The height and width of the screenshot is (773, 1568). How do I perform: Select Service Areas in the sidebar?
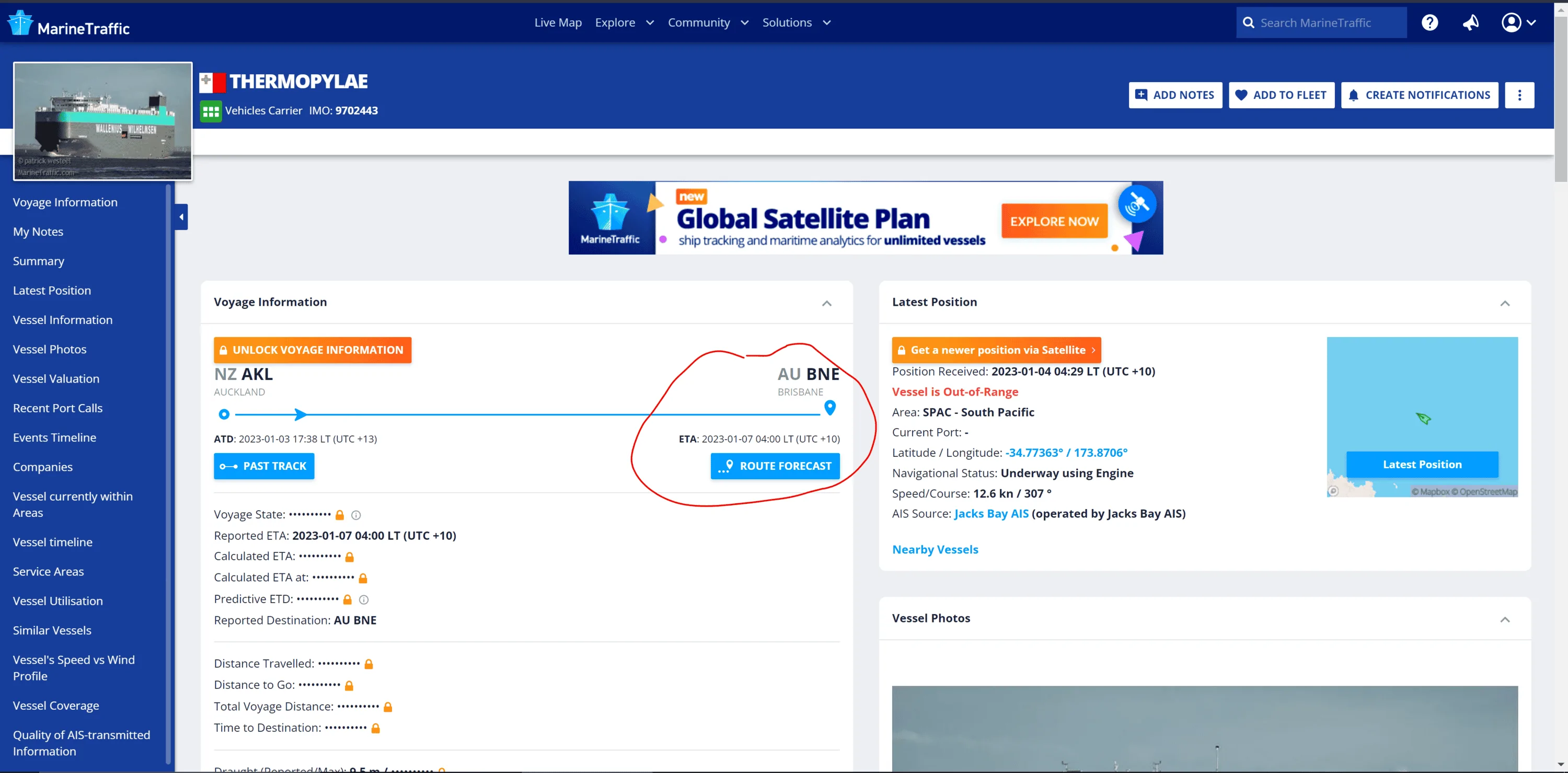[x=48, y=572]
